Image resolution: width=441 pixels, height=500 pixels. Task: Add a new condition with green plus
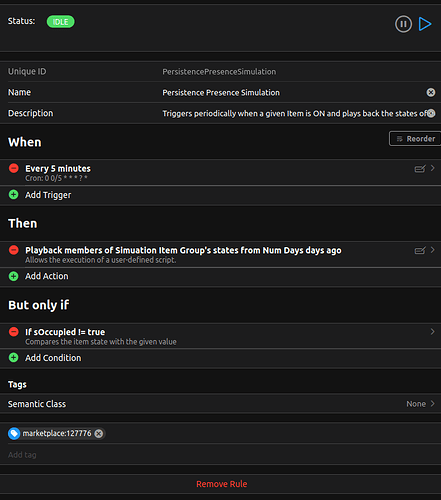coord(14,358)
